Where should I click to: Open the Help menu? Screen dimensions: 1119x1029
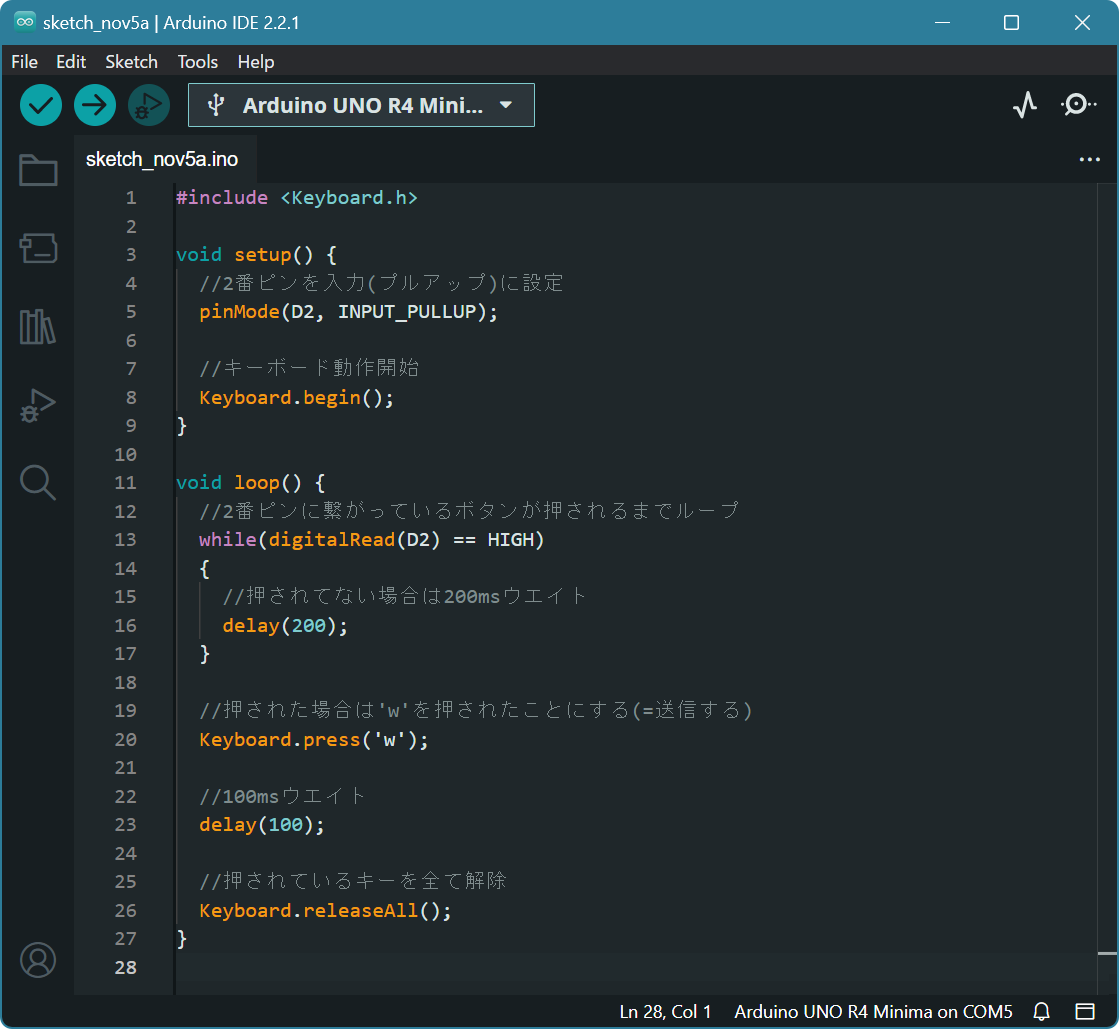[x=255, y=62]
